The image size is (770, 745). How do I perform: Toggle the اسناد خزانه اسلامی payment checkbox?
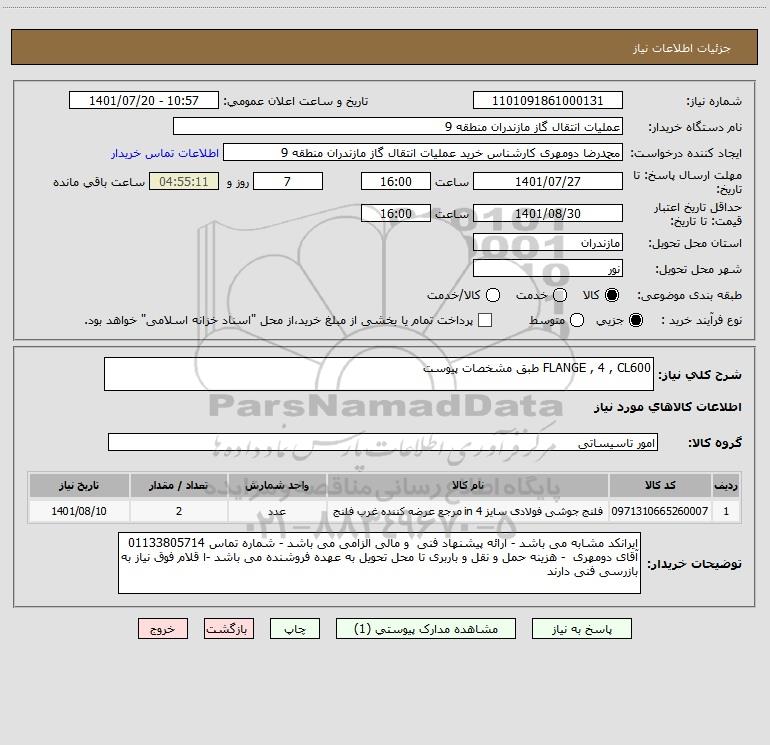485,320
